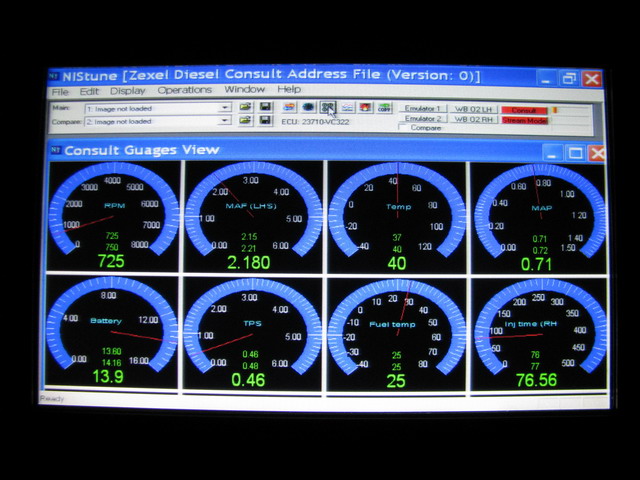Save icon in the Main row
This screenshot has height=480, width=640.
click(265, 107)
